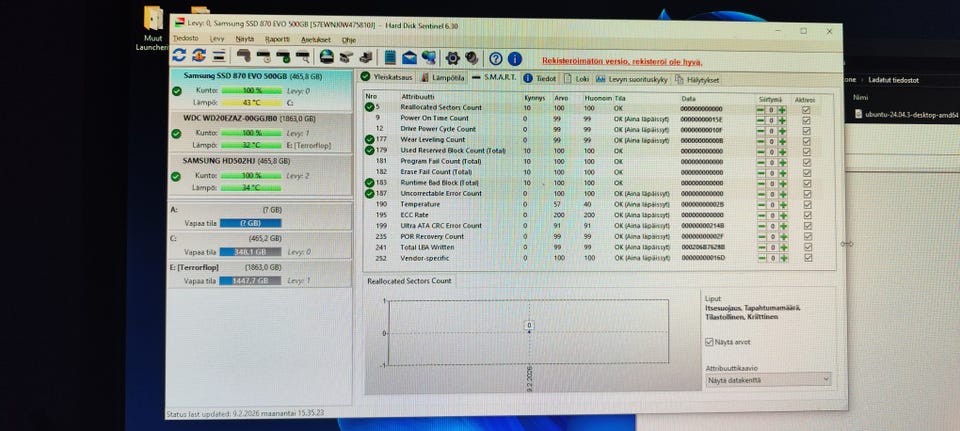Open the Levy menu
This screenshot has width=960, height=431.
coord(217,39)
